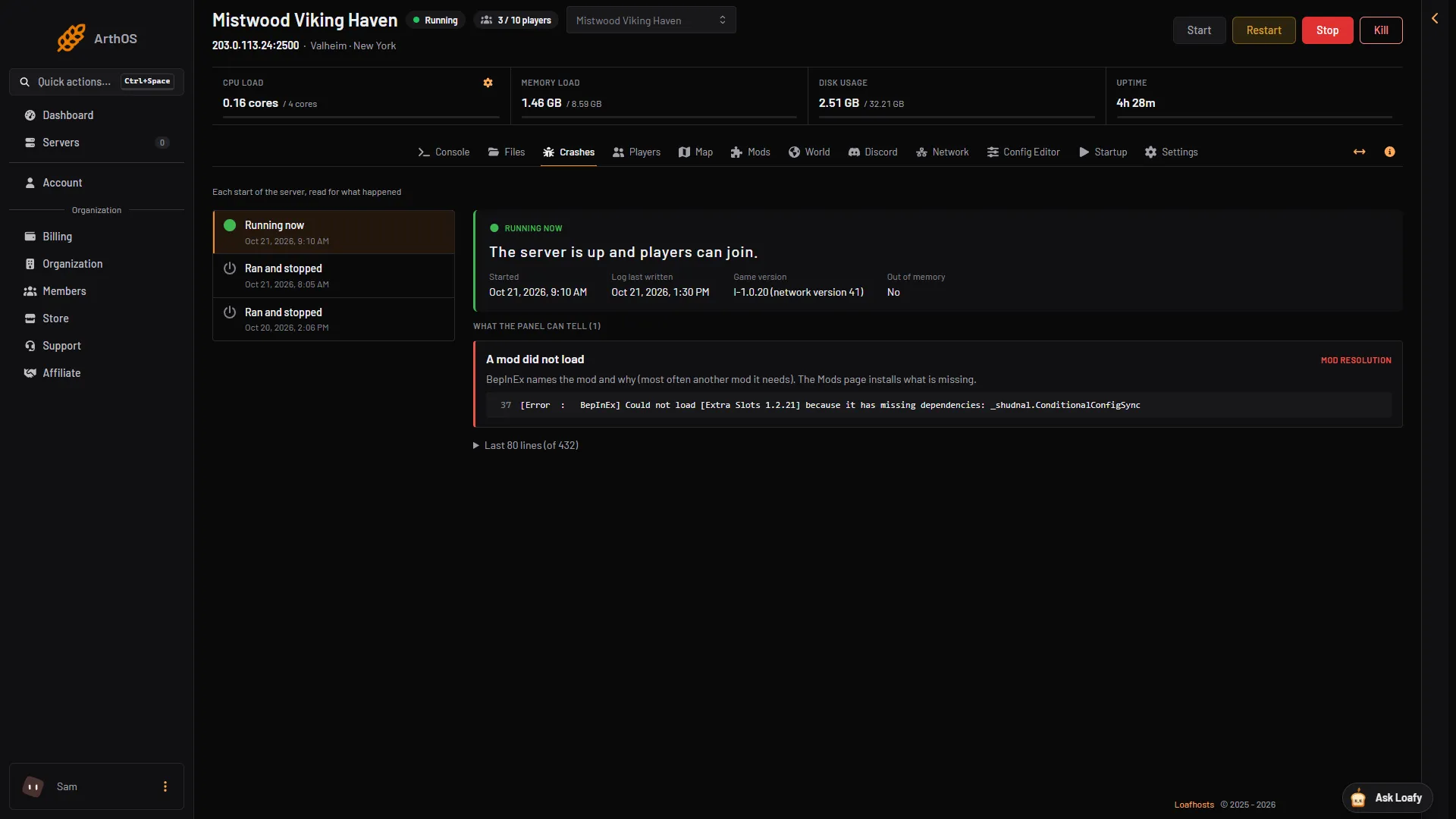Click the Sam avatar image

pyautogui.click(x=33, y=786)
